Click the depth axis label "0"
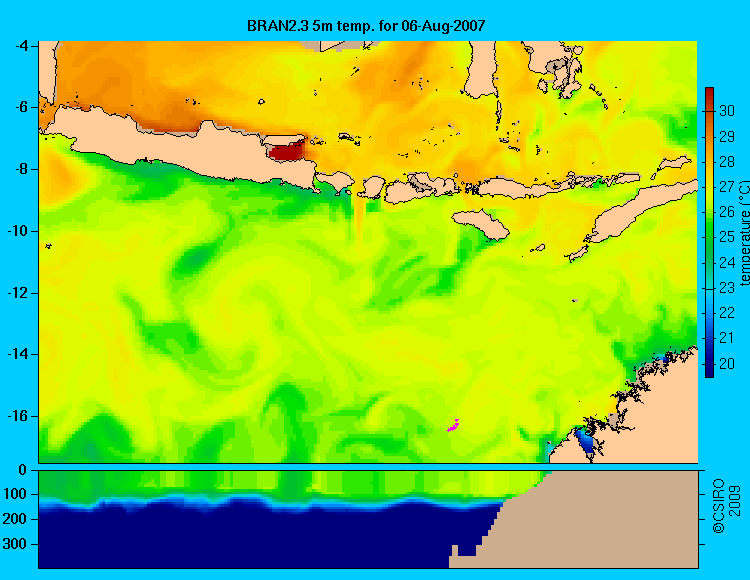750x580 pixels. click(x=22, y=470)
